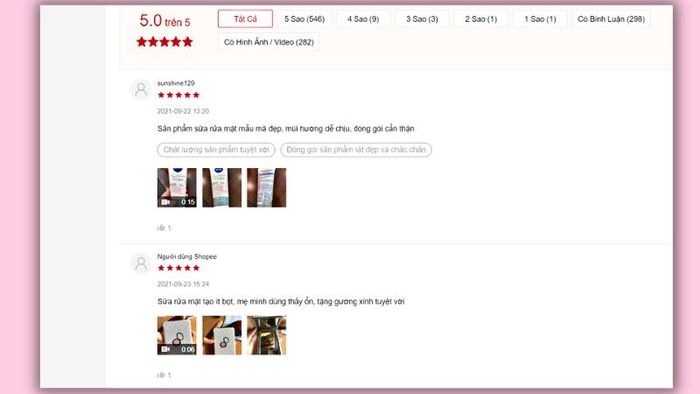Open the username 'Người dùng Shopee'
Image resolution: width=700 pixels, height=394 pixels.
187,256
